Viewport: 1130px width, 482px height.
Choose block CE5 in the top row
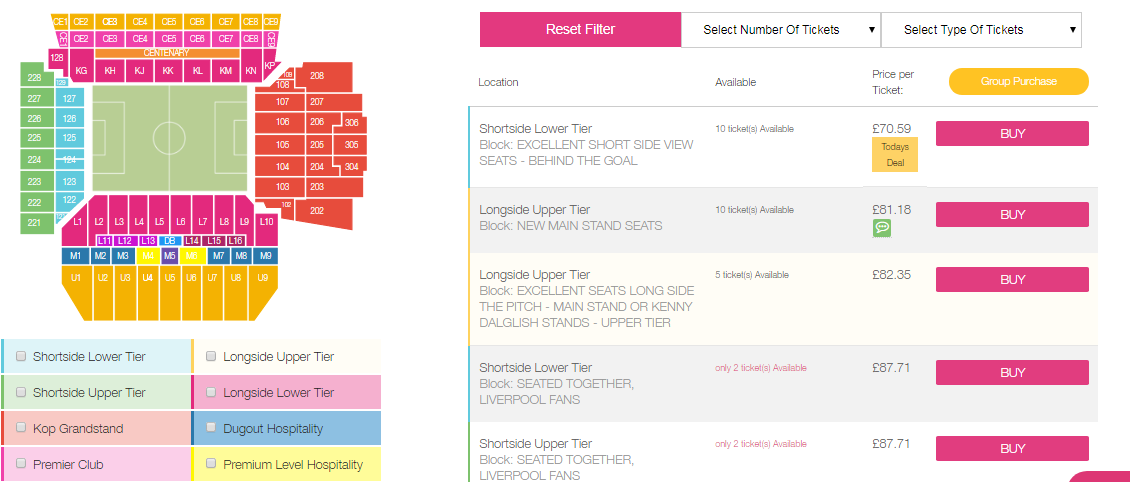(169, 21)
